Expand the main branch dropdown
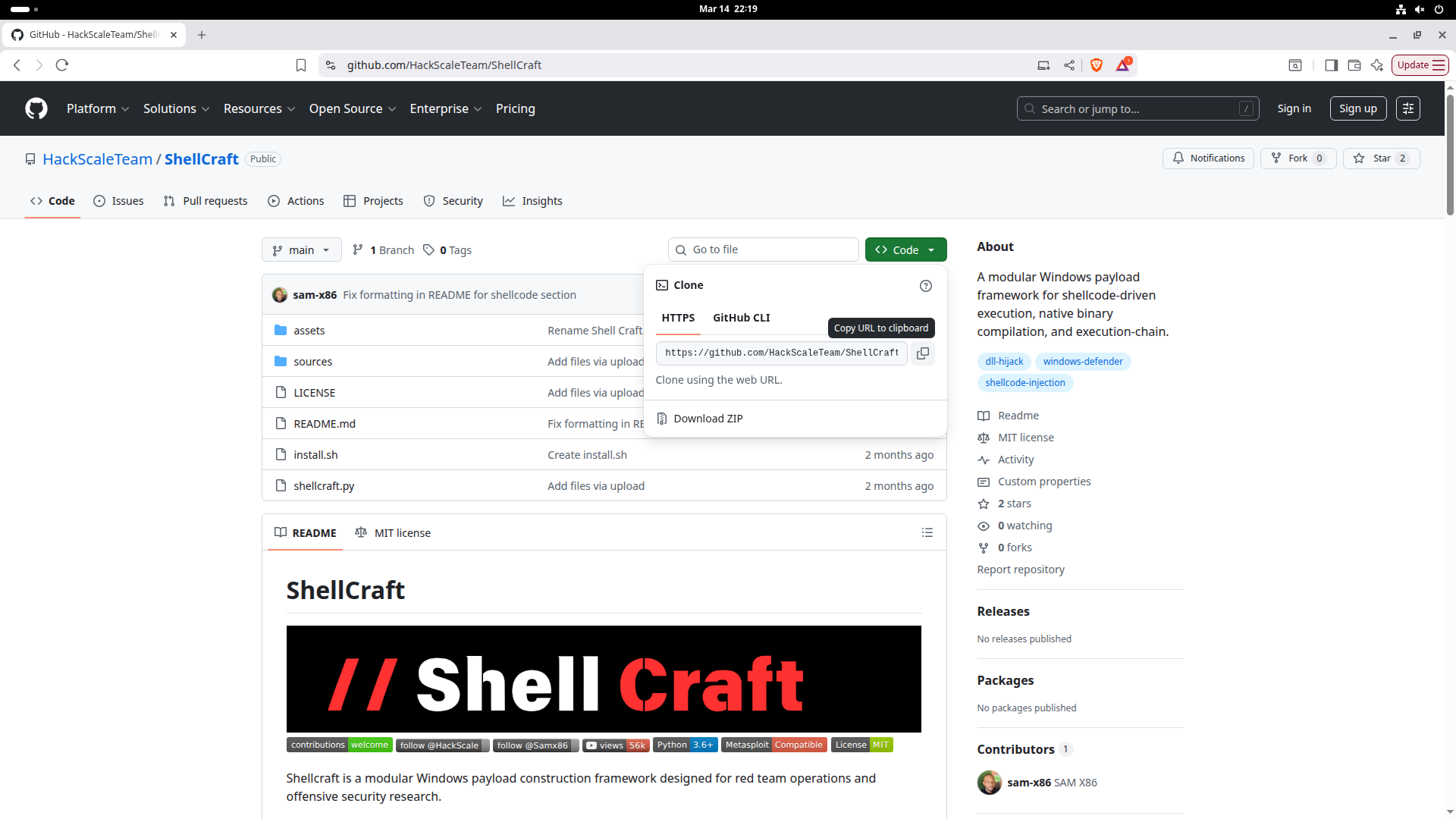 point(302,250)
